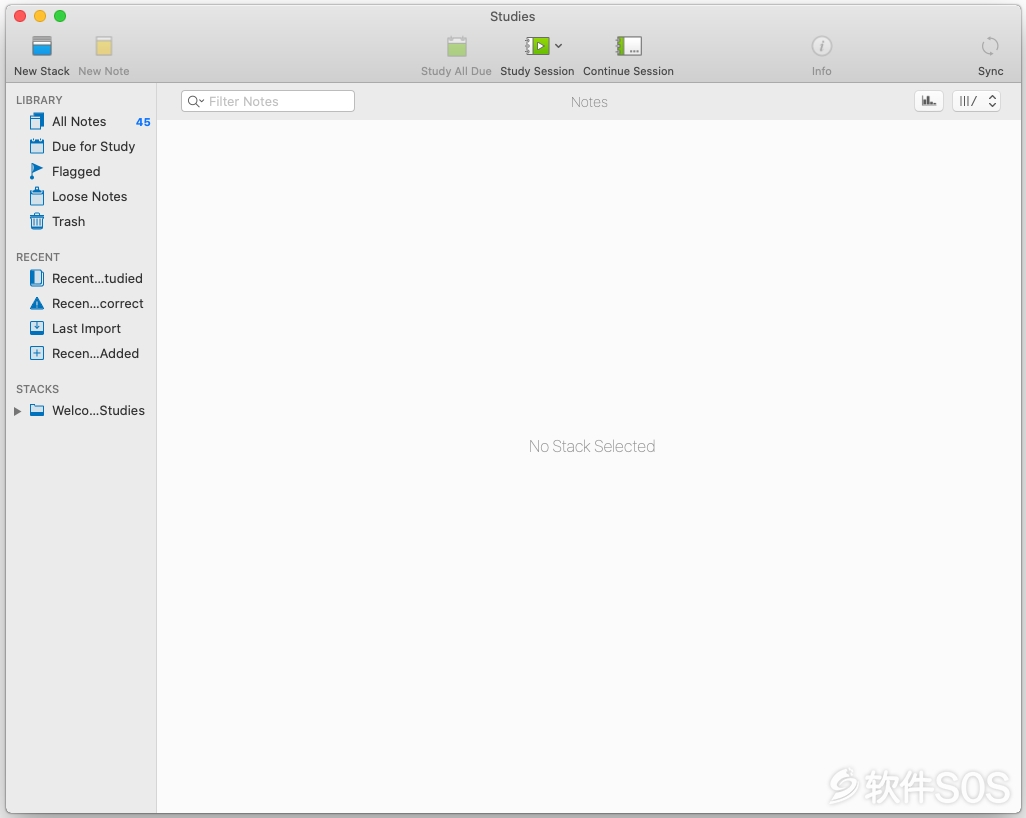Image resolution: width=1026 pixels, height=818 pixels.
Task: Show Flagged notes
Action: pos(82,171)
